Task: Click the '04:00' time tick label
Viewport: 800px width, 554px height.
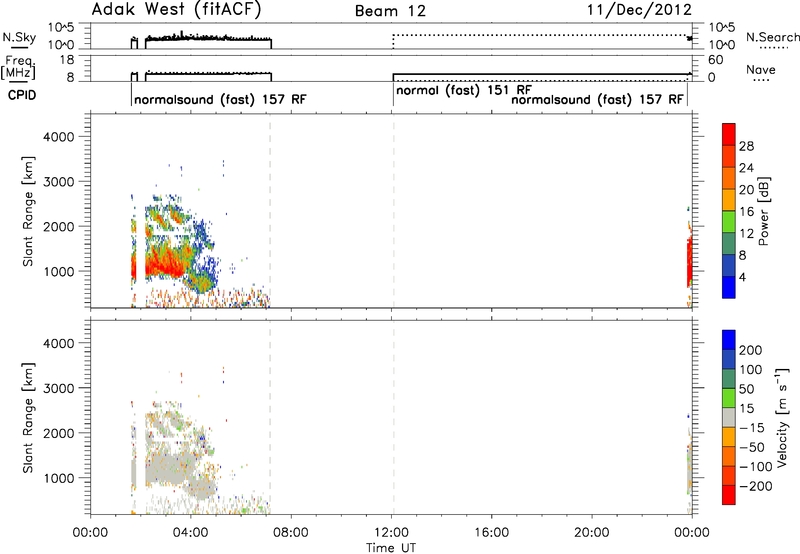Action: pyautogui.click(x=191, y=533)
